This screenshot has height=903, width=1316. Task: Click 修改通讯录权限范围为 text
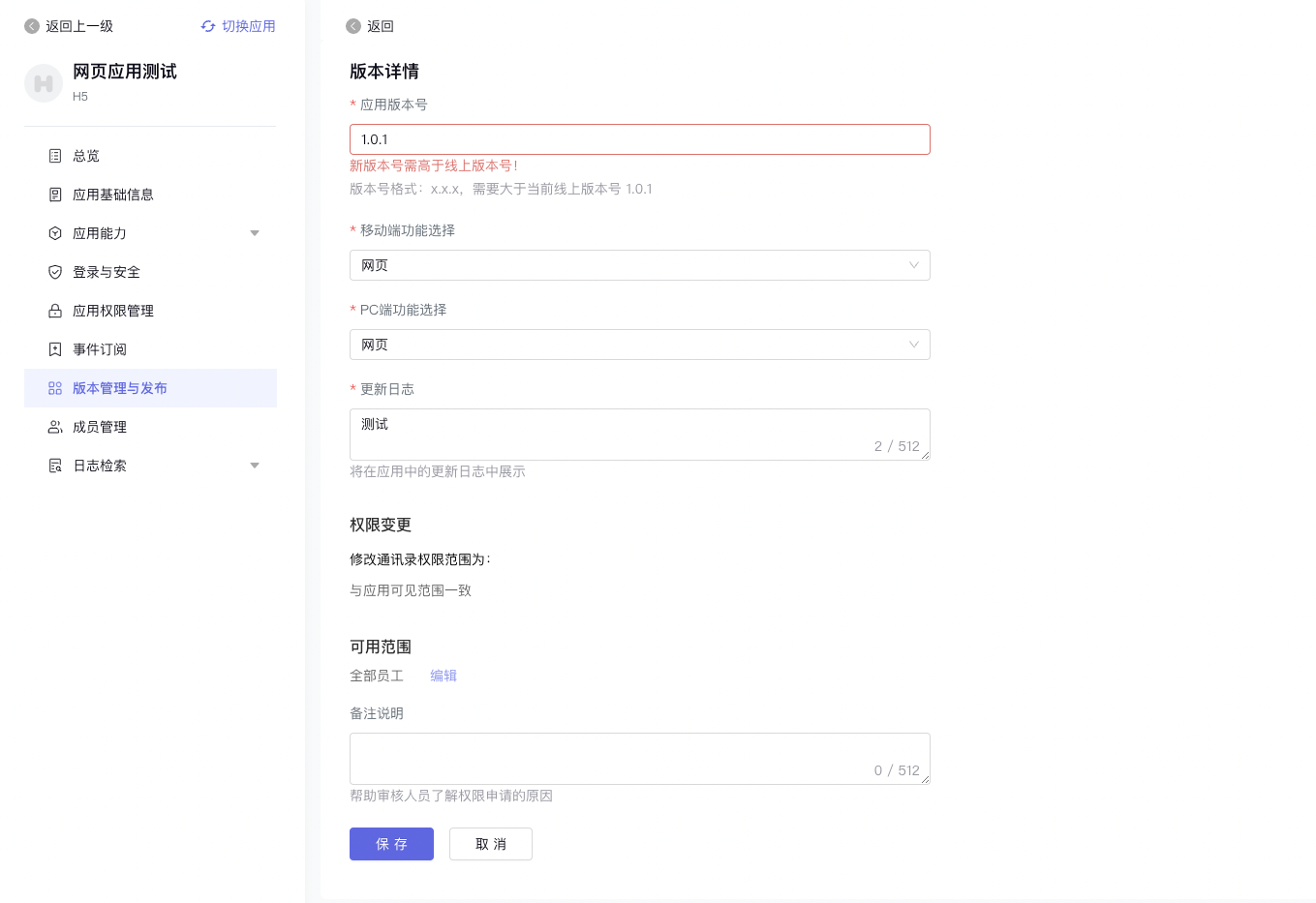420,559
